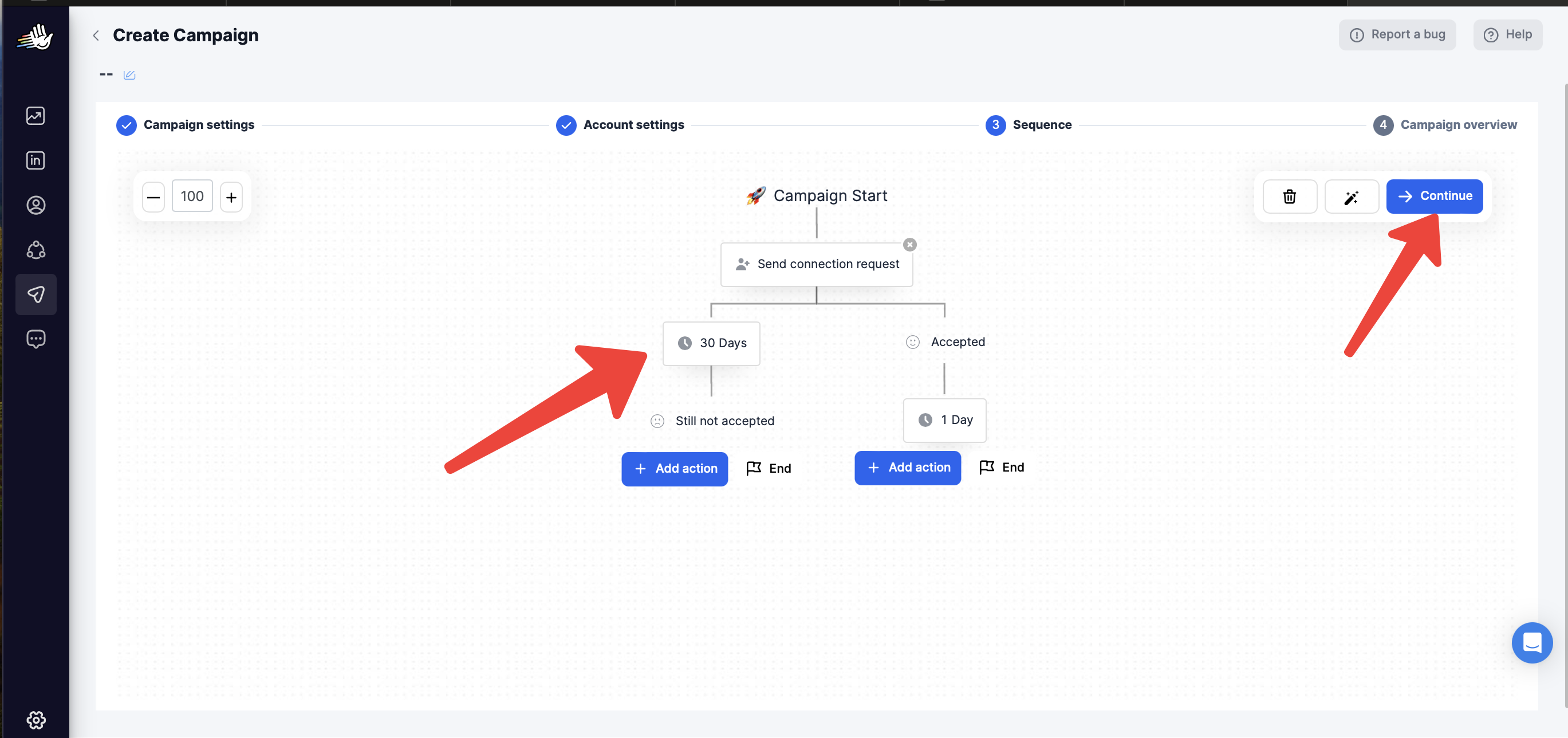1568x738 pixels.
Task: Decrease canvas zoom with minus button
Action: pyautogui.click(x=153, y=197)
